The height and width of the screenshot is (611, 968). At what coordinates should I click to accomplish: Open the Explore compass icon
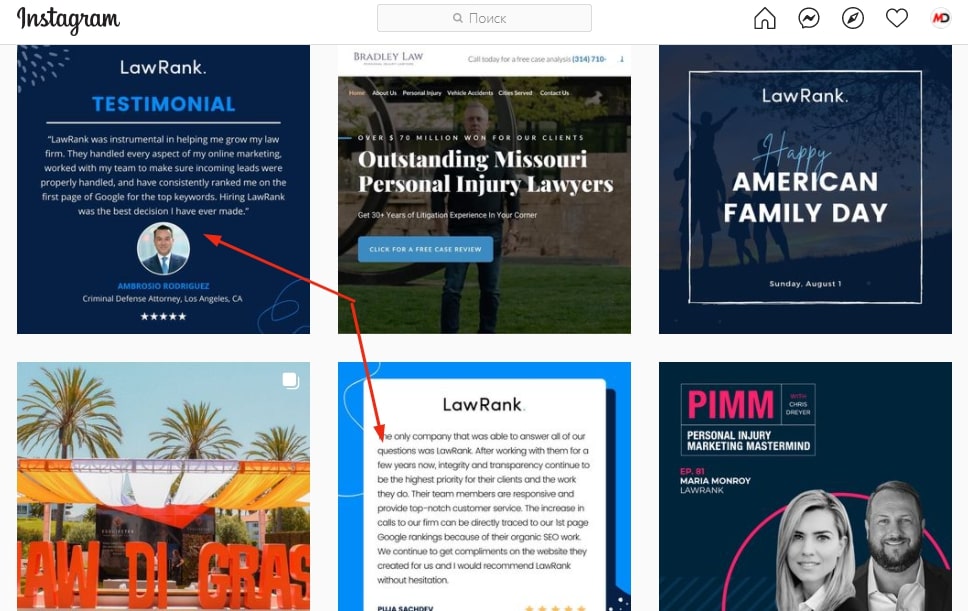853,18
